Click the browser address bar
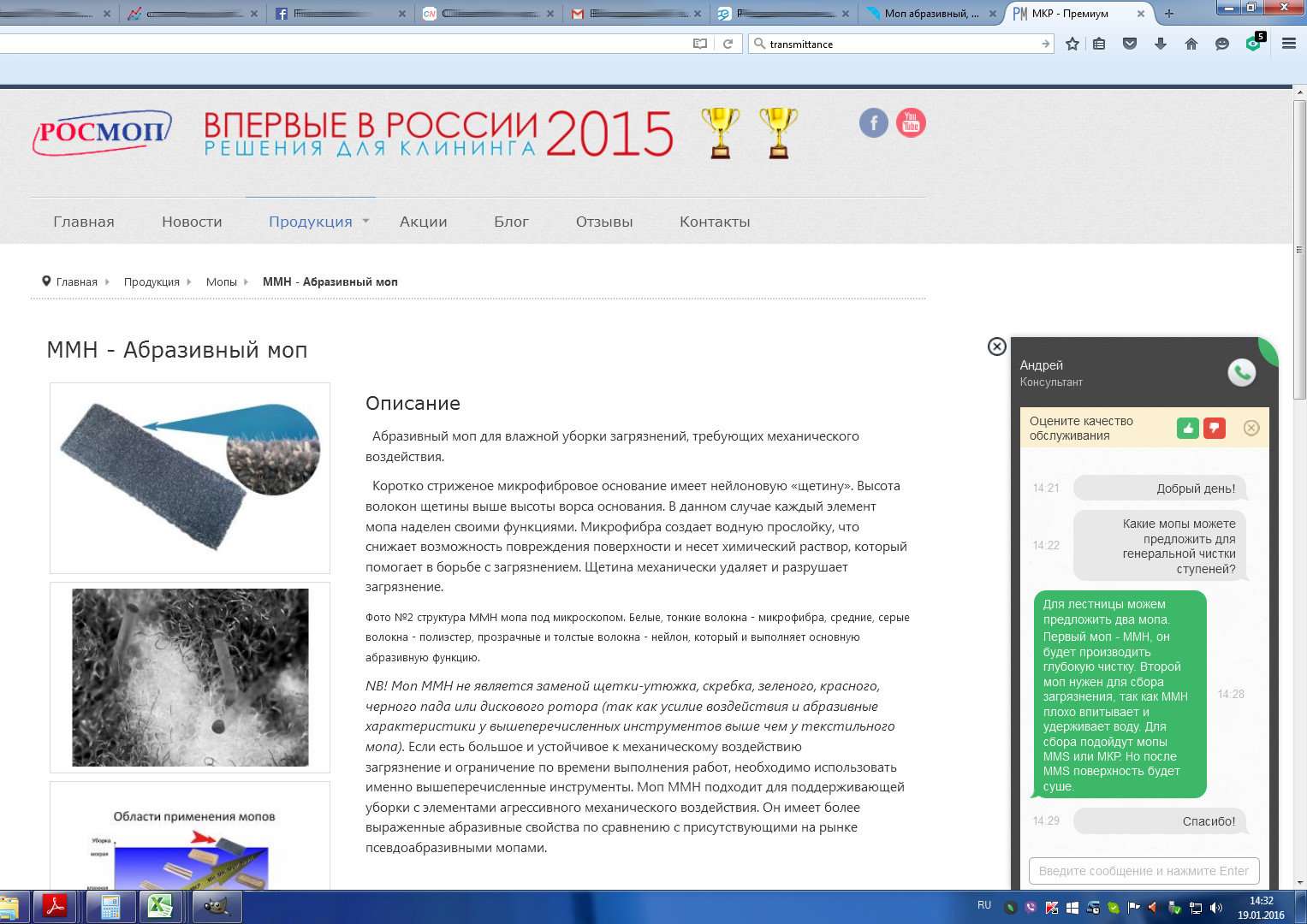The image size is (1307, 924). point(342,44)
